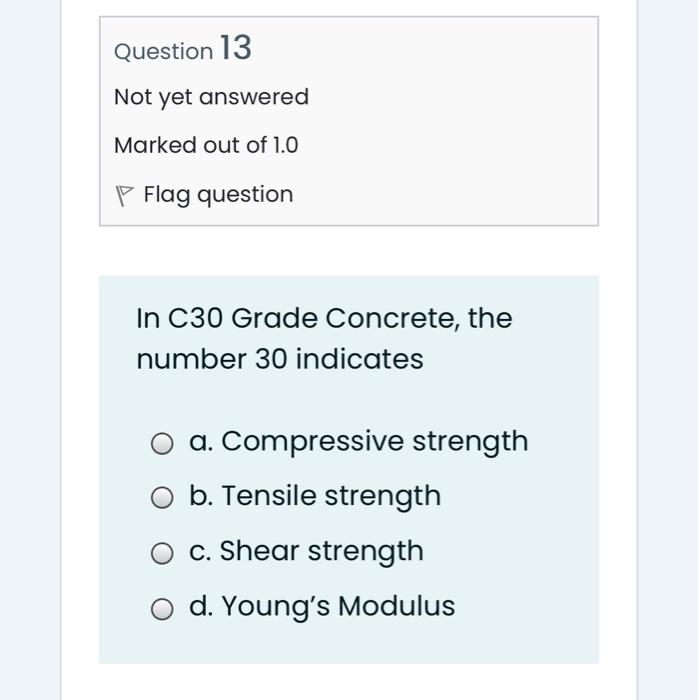Screen dimensions: 699x700
Task: Click the letter d. before Young's
Action: point(200,606)
